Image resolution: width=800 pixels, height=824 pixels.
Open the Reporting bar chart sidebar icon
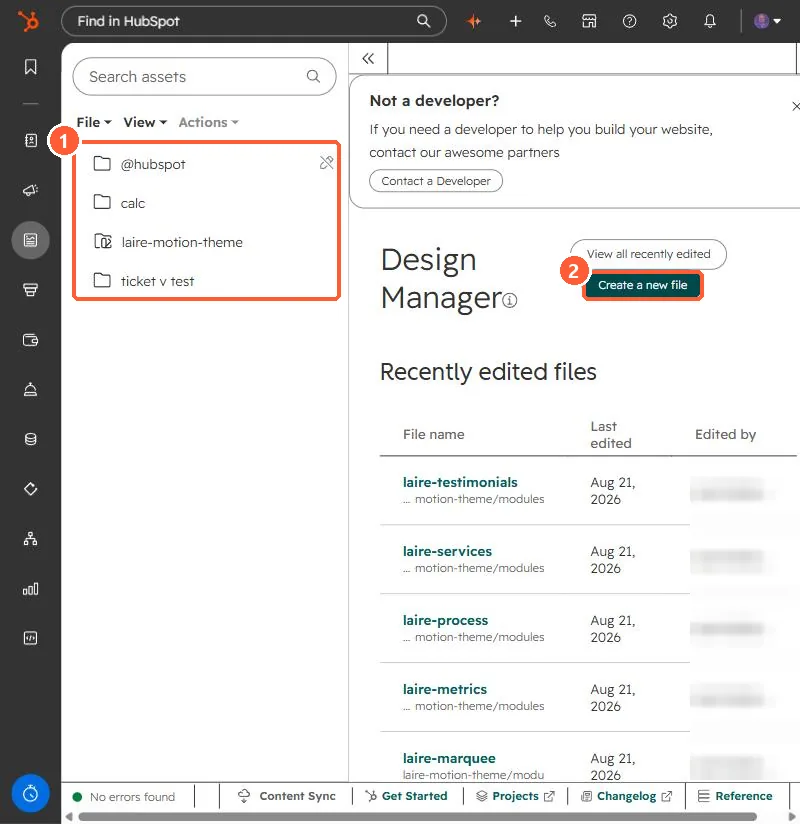(30, 589)
